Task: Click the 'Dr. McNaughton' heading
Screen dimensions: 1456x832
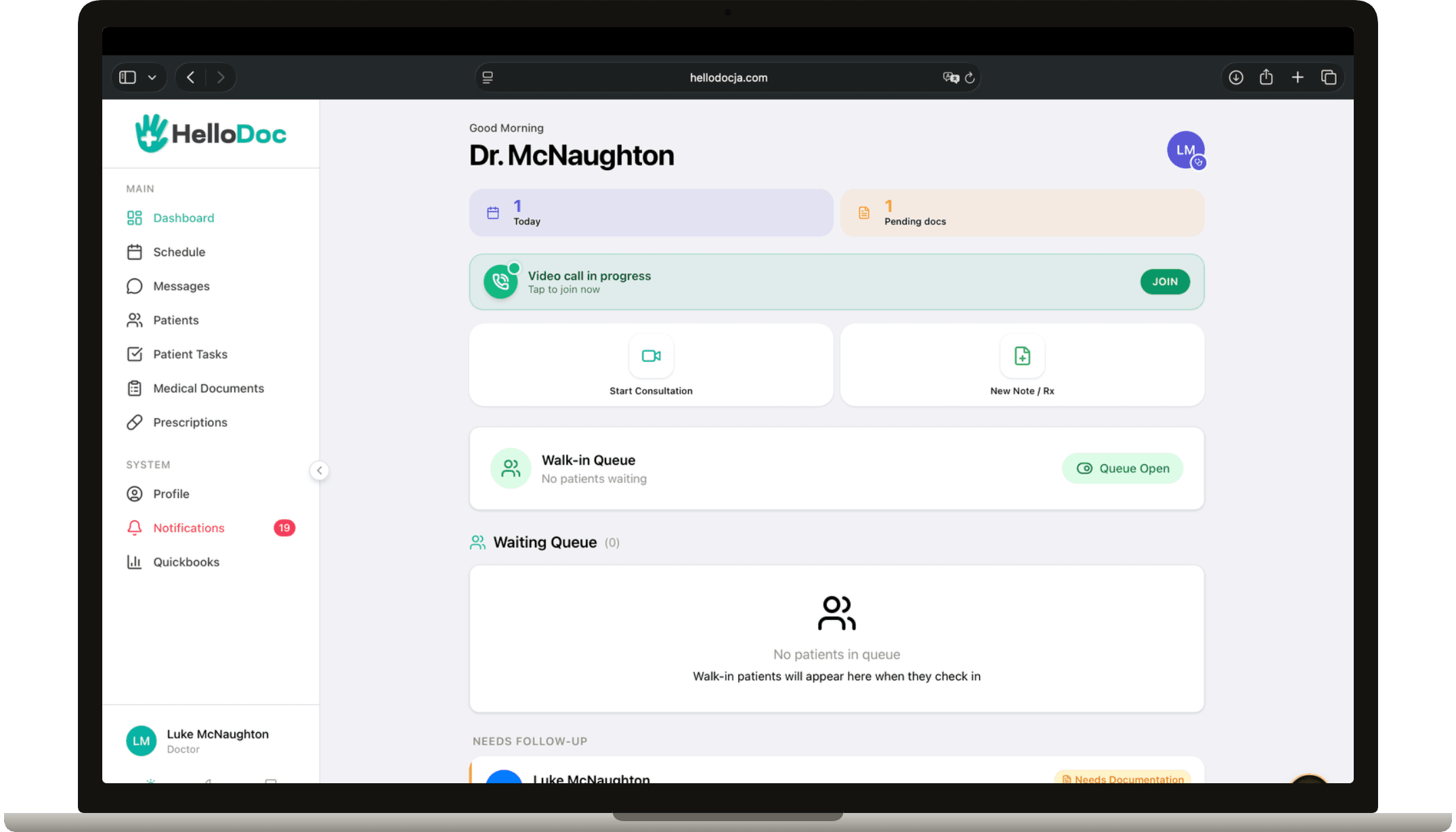Action: point(572,155)
